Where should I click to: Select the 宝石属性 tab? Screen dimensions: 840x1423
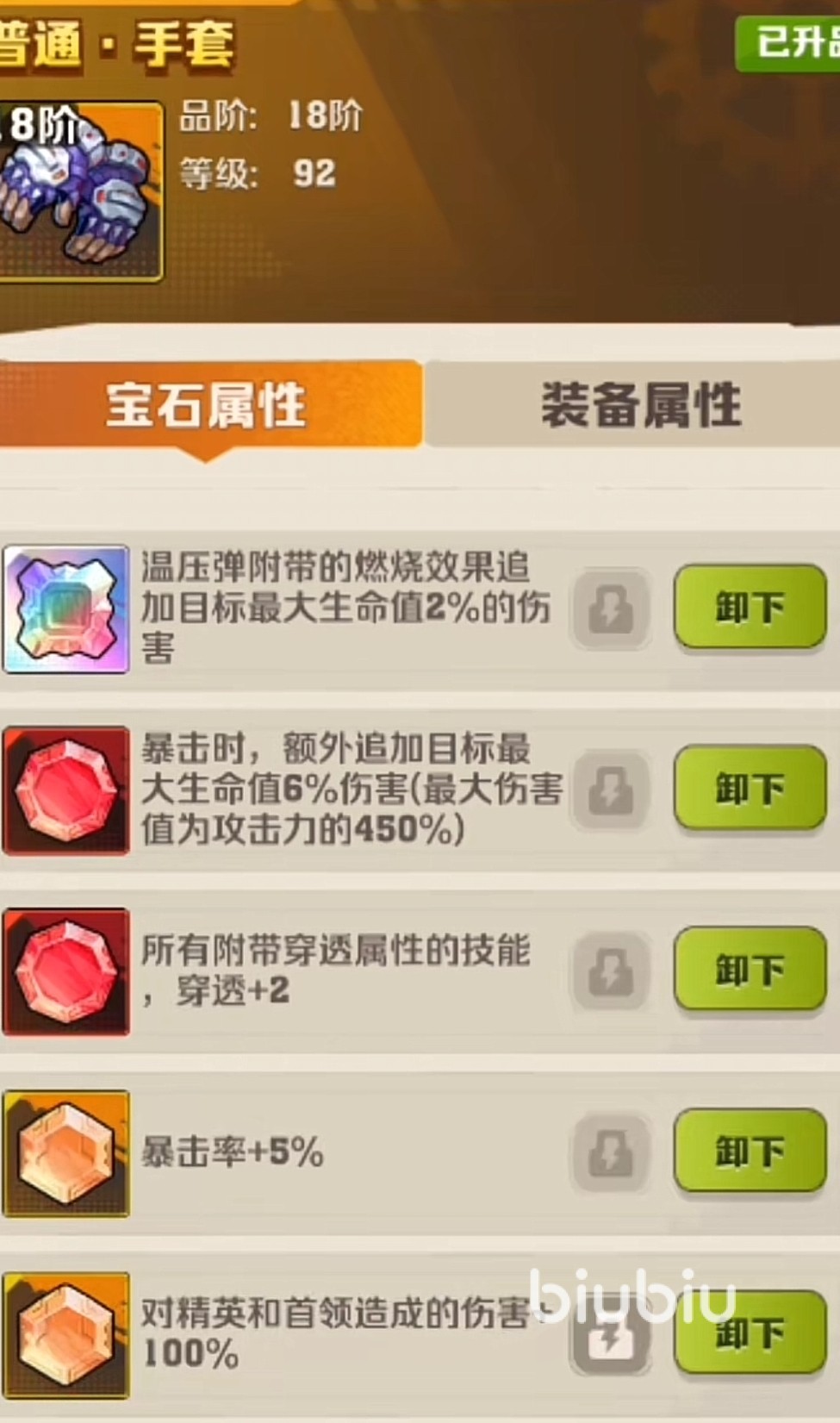coord(208,404)
